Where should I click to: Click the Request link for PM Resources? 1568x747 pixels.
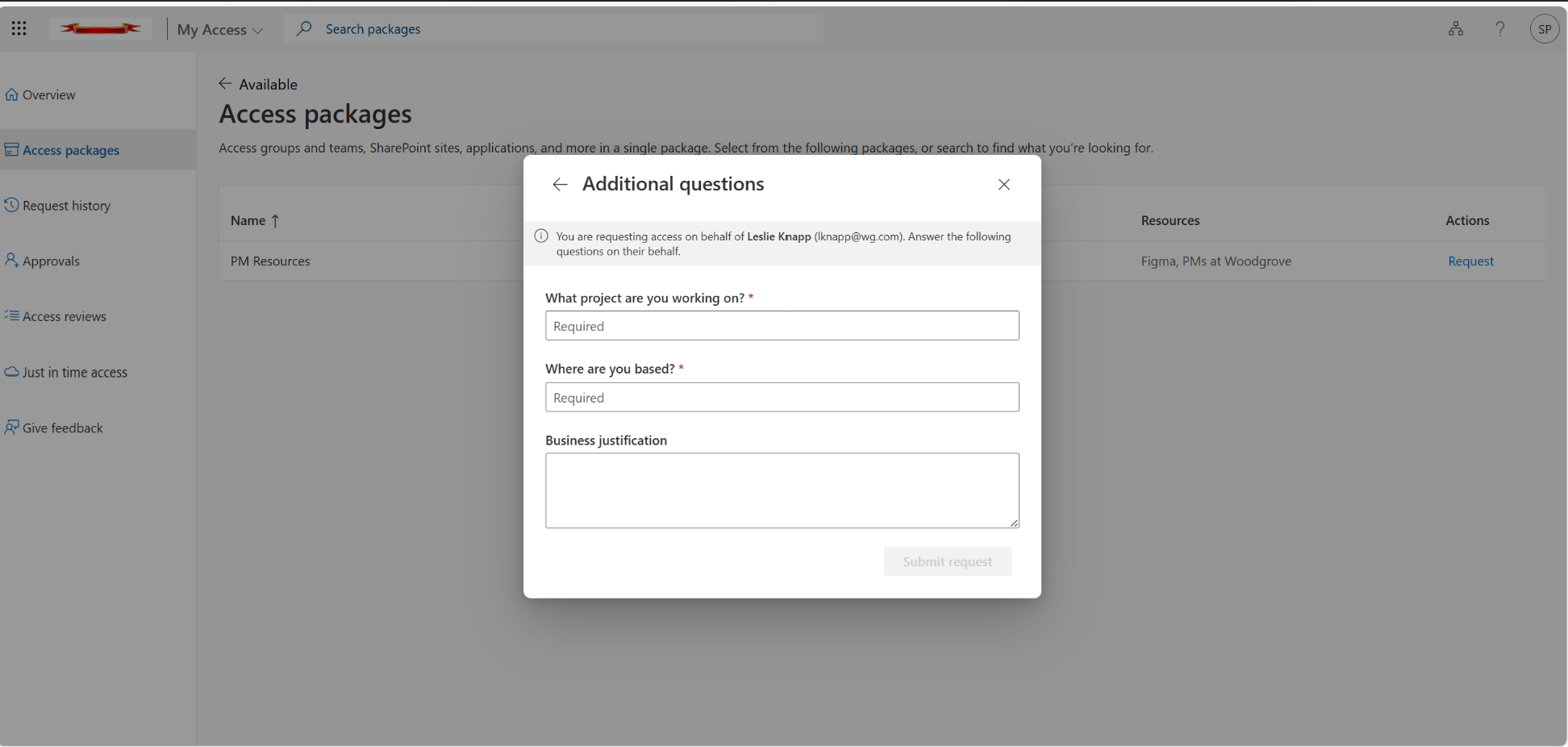click(x=1470, y=261)
